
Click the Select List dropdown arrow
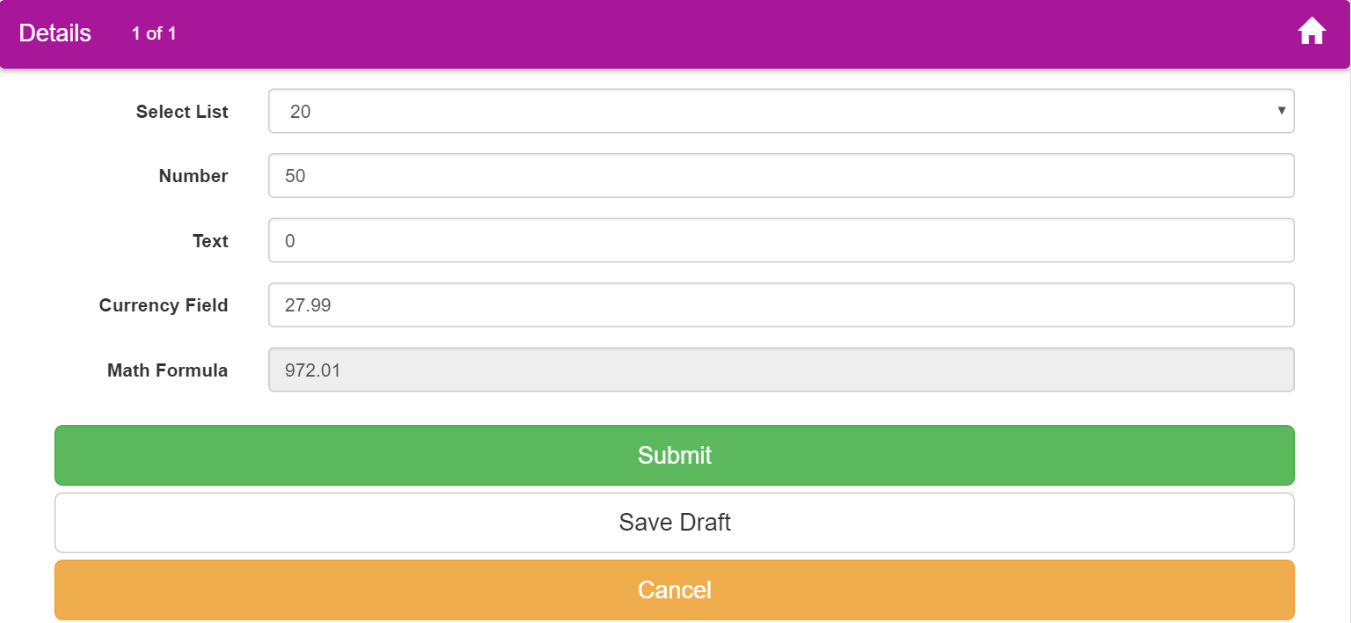(x=1281, y=111)
